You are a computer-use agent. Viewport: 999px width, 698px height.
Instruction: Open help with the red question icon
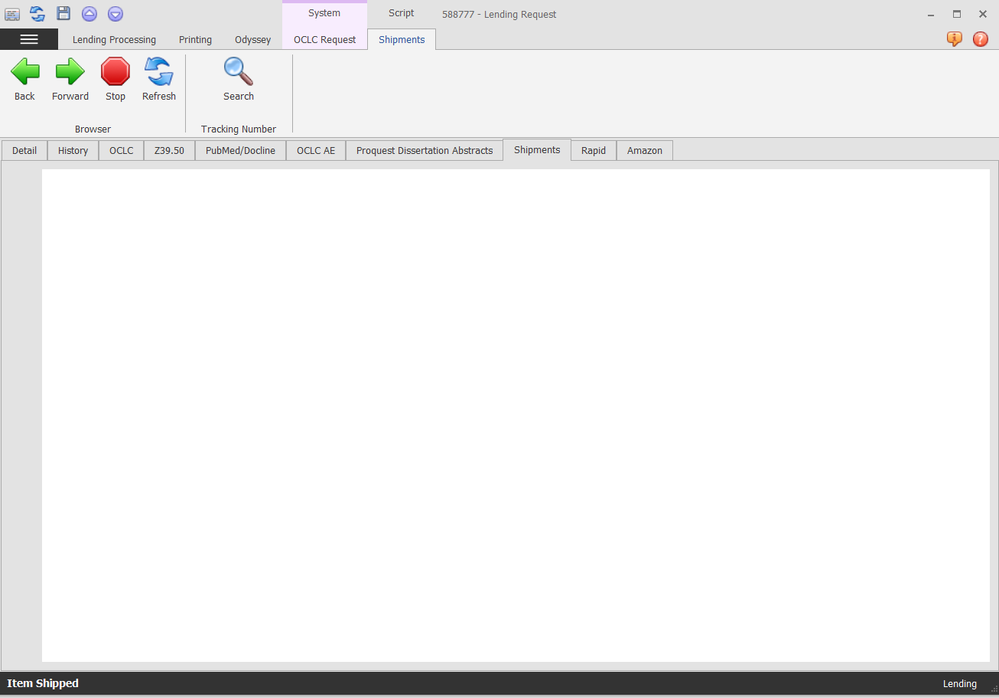[981, 39]
